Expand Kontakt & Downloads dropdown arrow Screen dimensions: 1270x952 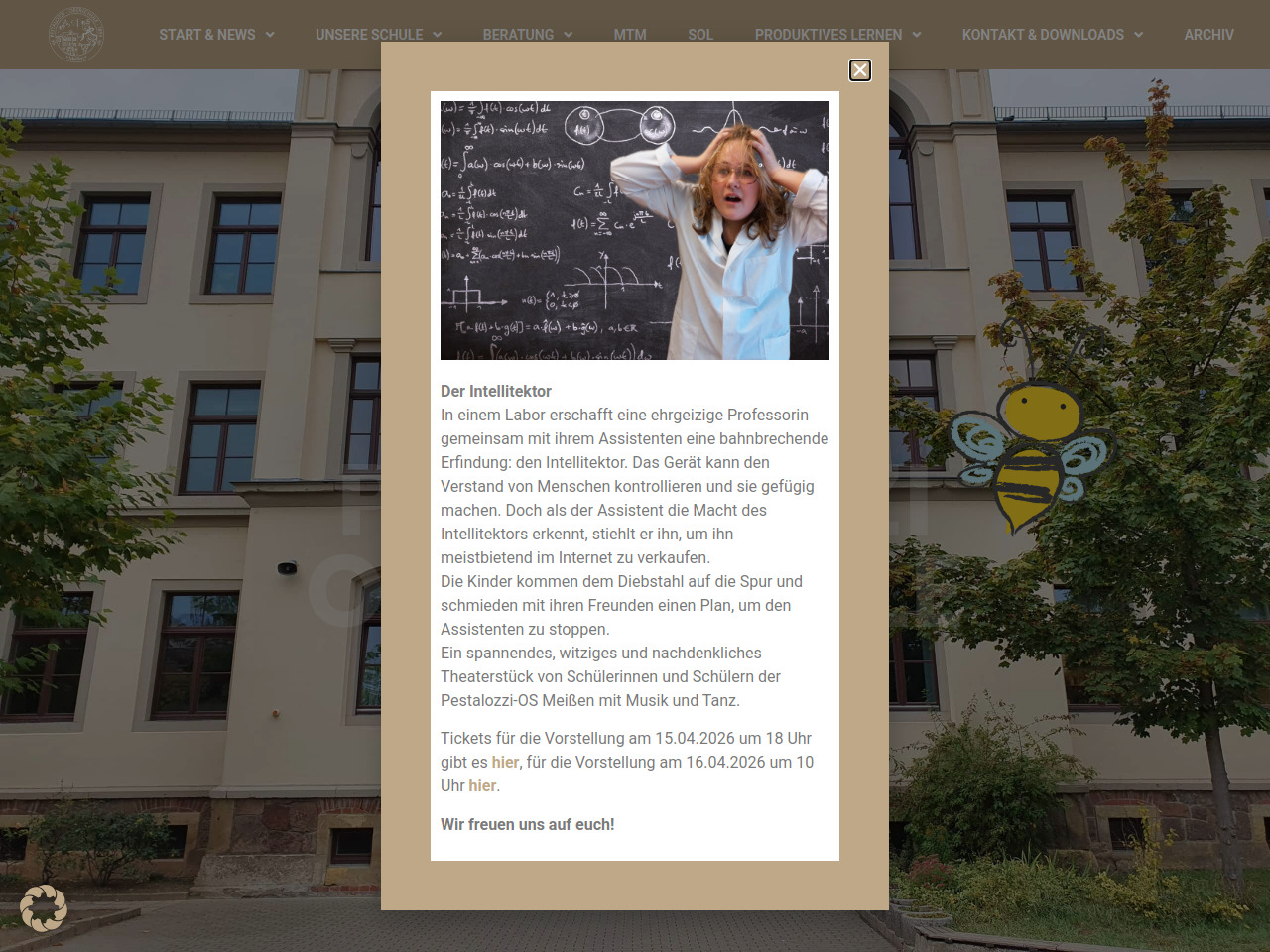tap(1139, 35)
